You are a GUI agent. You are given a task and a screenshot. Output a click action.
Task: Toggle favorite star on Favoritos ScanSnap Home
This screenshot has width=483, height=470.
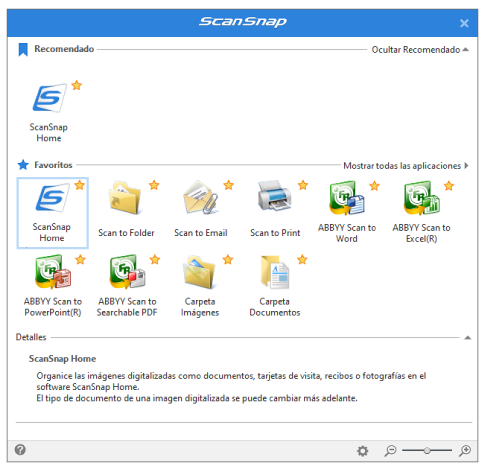click(80, 185)
